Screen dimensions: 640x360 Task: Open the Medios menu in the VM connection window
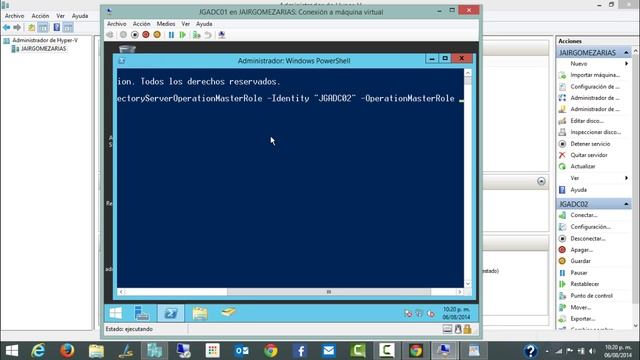166,24
